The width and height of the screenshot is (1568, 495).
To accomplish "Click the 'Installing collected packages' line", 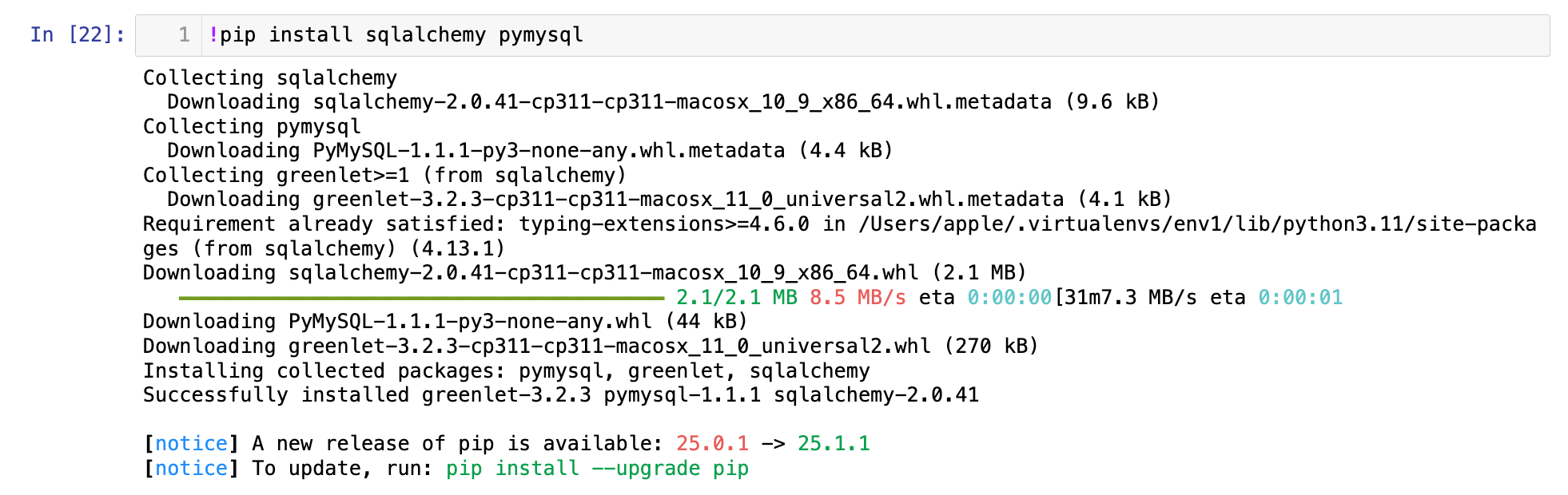I will click(x=506, y=371).
